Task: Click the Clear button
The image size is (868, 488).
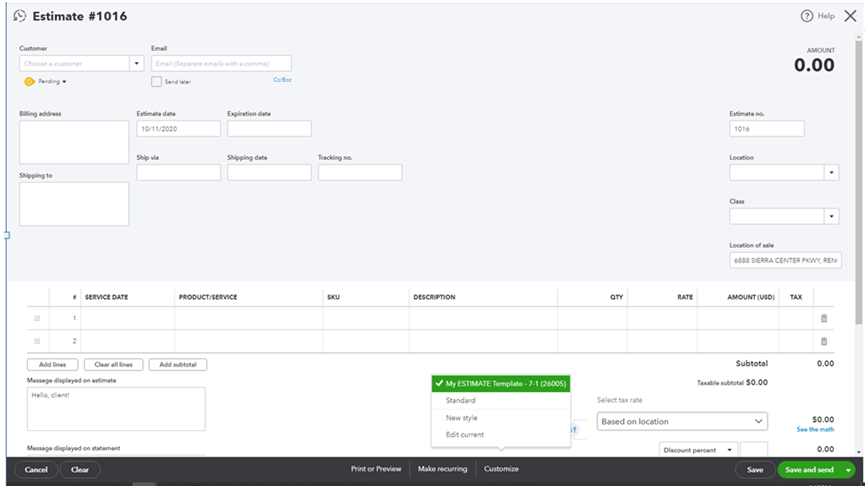Action: coord(80,470)
